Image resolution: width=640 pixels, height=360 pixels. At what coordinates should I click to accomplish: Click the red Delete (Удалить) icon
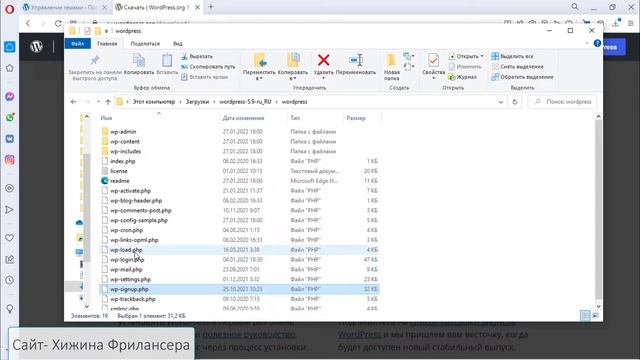[x=324, y=60]
